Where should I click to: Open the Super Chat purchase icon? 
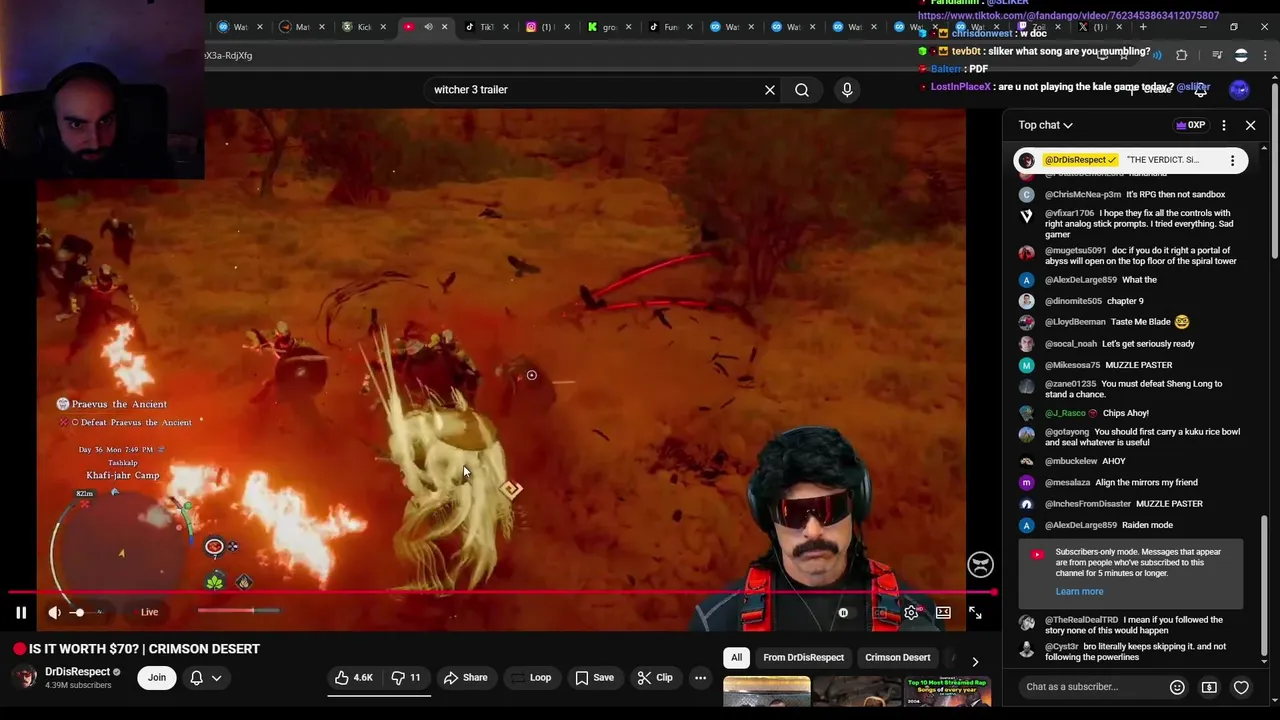1209,687
